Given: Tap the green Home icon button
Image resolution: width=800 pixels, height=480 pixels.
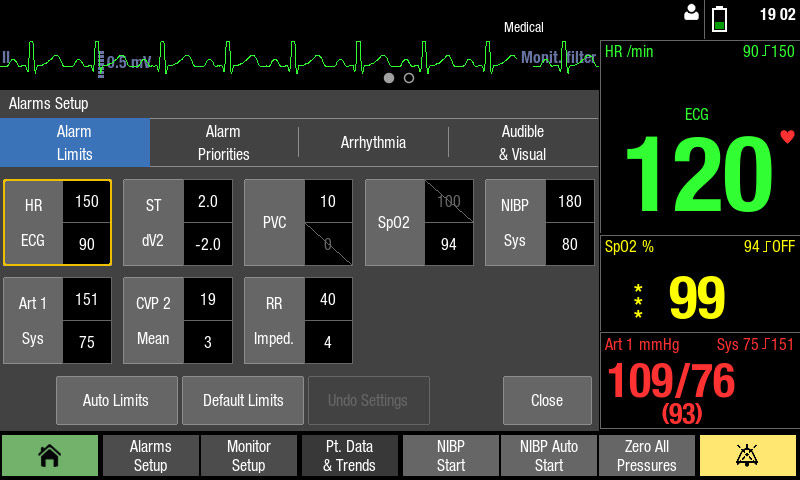Looking at the screenshot, I should (49, 456).
